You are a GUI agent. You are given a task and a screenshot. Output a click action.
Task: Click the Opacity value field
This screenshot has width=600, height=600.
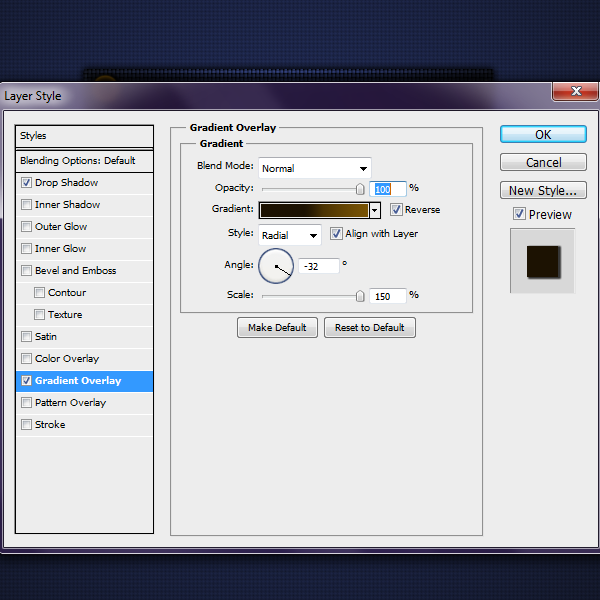[x=387, y=189]
